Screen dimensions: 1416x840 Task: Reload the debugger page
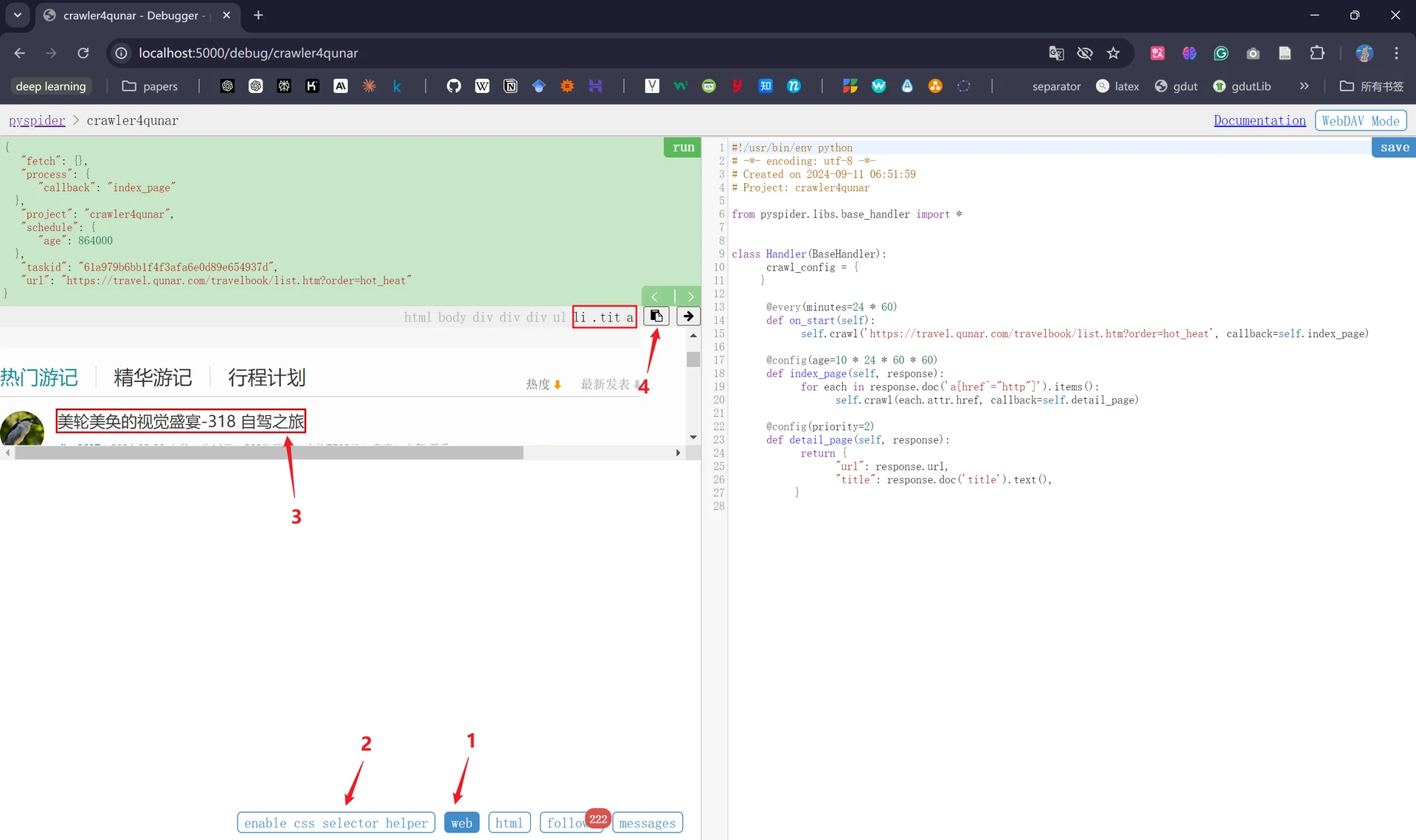pyautogui.click(x=83, y=53)
